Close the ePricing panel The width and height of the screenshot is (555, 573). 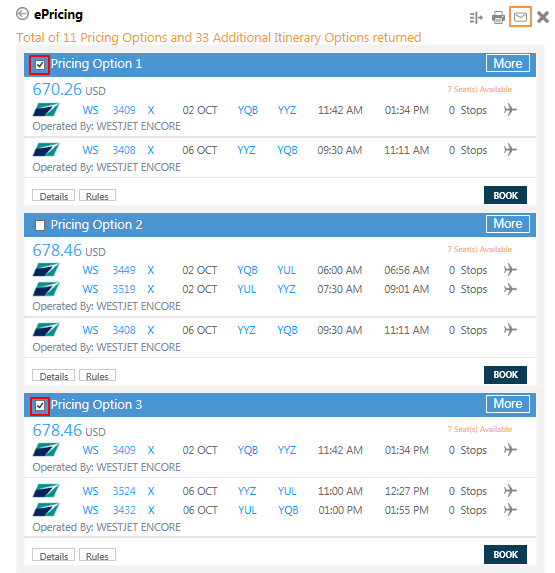tap(543, 17)
